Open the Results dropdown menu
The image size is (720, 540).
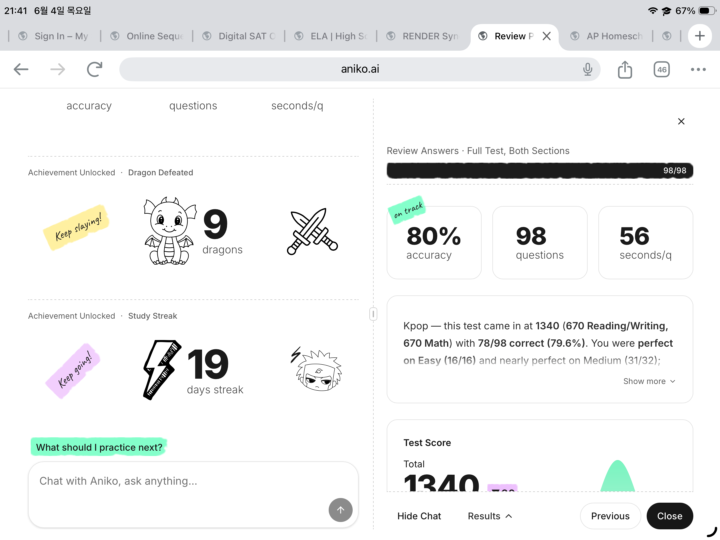(489, 516)
